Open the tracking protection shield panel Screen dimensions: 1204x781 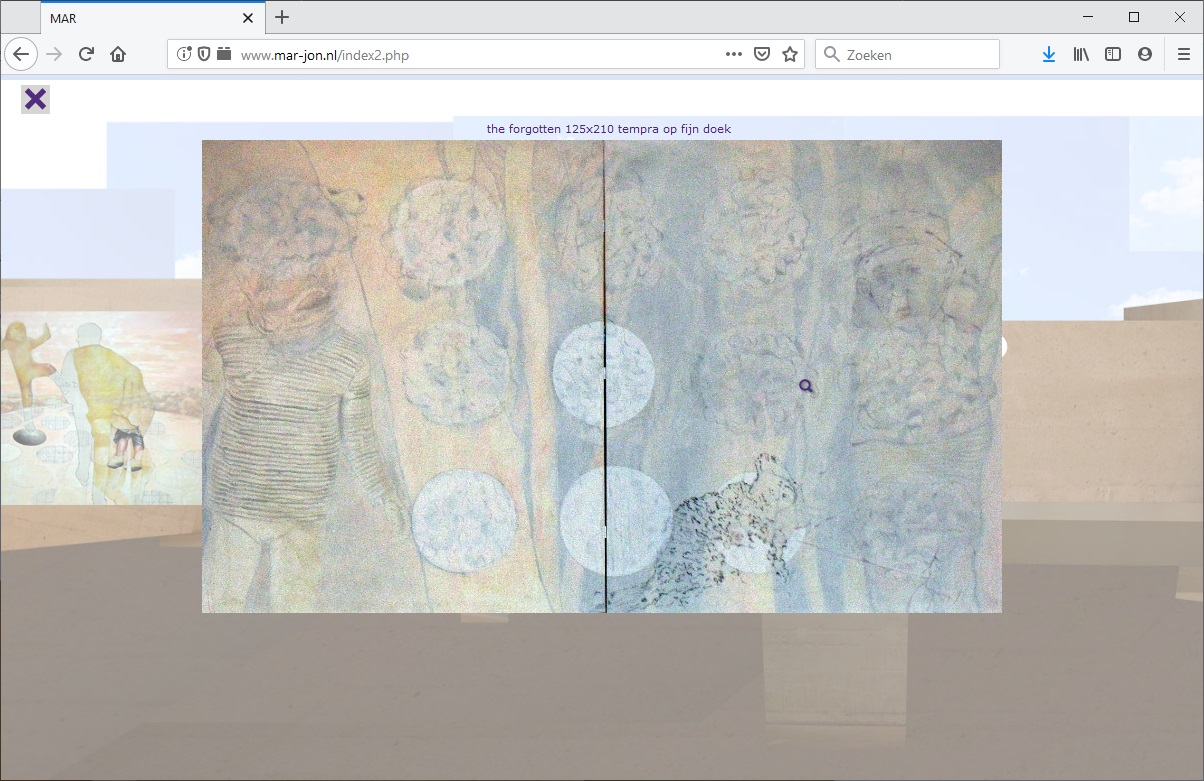click(204, 55)
